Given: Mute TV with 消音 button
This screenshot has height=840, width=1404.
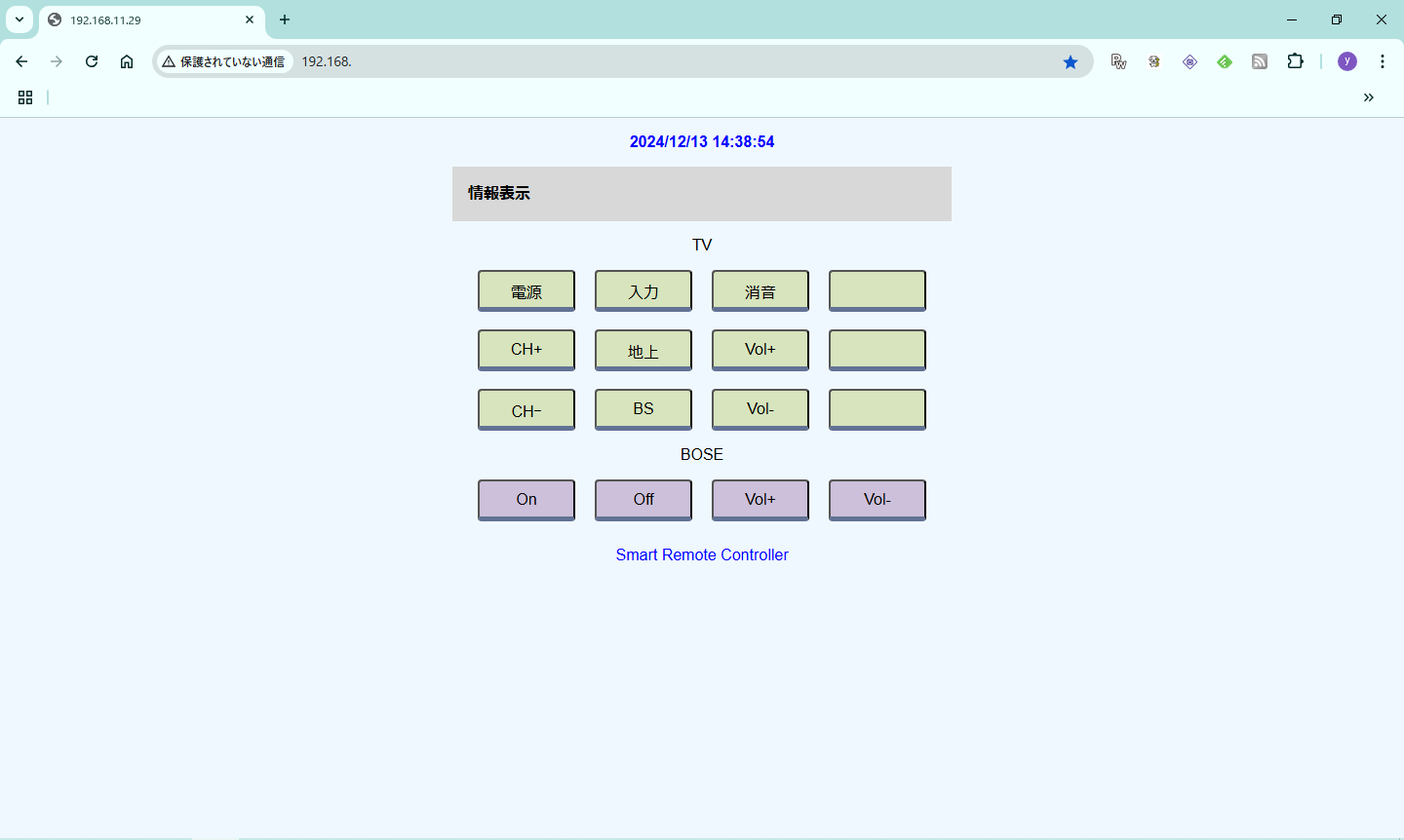Looking at the screenshot, I should click(x=760, y=290).
